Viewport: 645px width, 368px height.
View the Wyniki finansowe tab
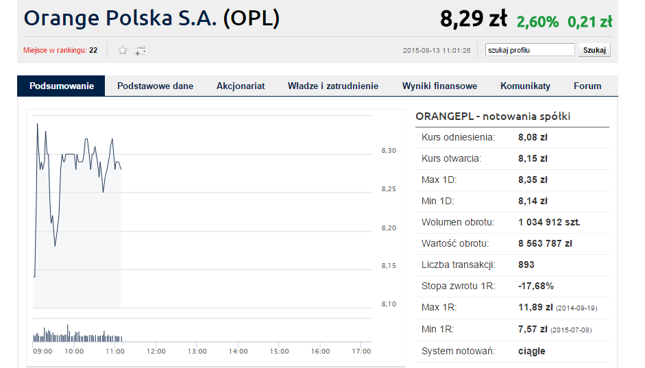point(439,86)
